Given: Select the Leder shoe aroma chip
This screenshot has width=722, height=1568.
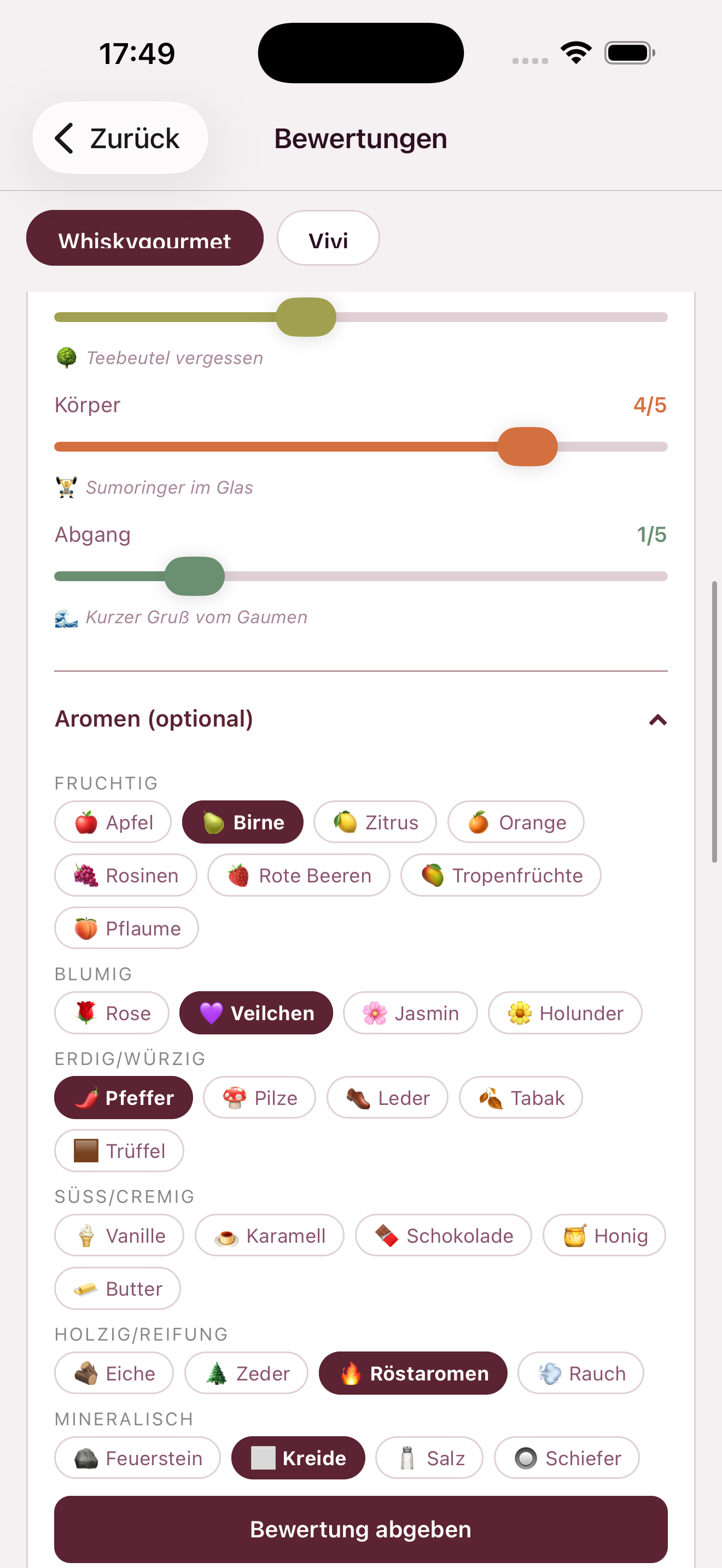Looking at the screenshot, I should 387,1097.
